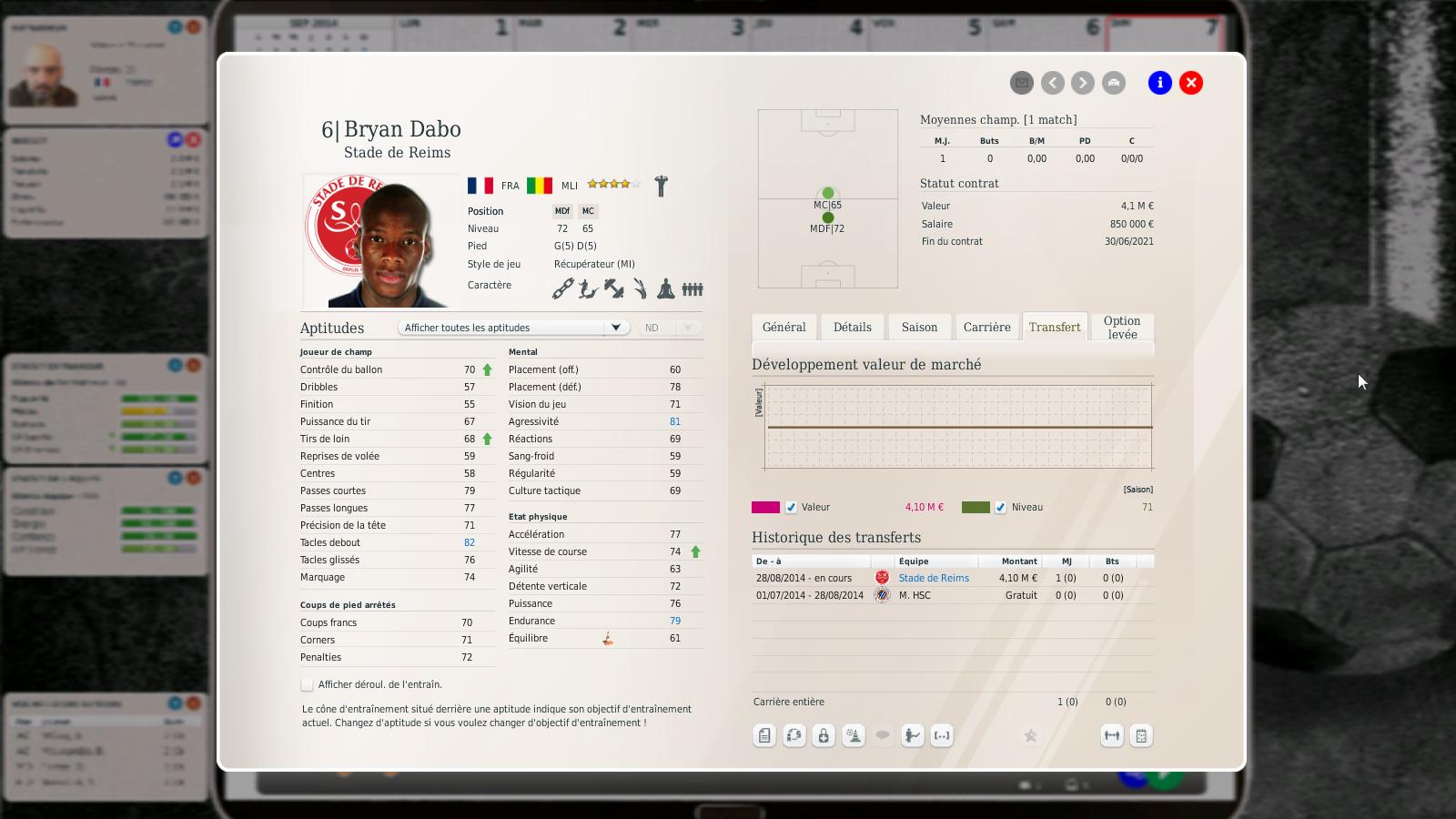This screenshot has height=819, width=1456.
Task: Click the contract end date 30/06/2021
Action: 1128,241
